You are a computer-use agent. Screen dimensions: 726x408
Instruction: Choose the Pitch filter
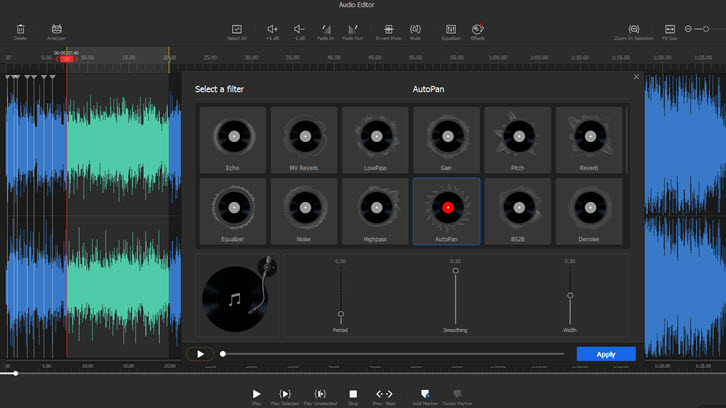coord(517,136)
